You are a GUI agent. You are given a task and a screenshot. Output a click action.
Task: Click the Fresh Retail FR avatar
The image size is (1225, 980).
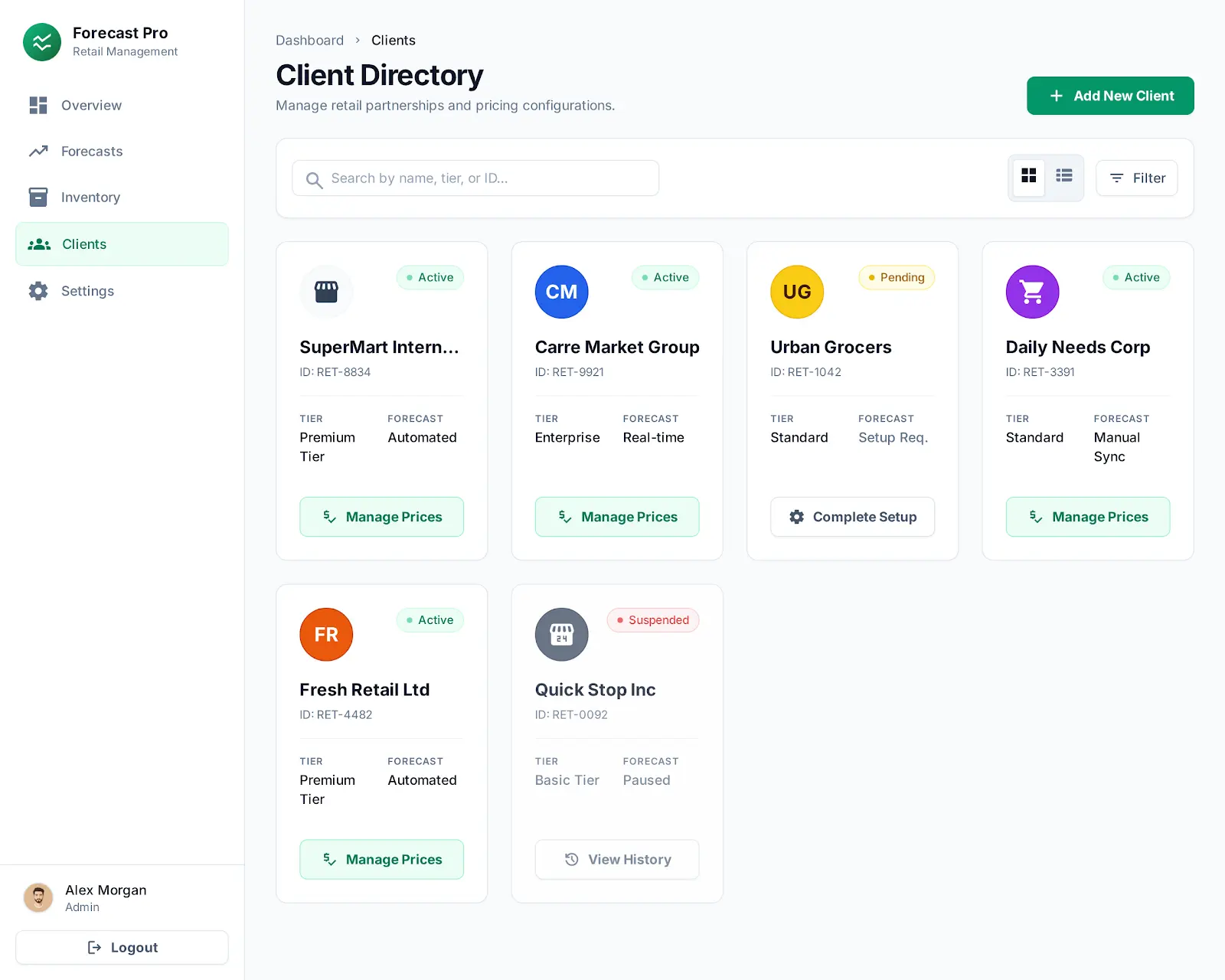point(326,635)
